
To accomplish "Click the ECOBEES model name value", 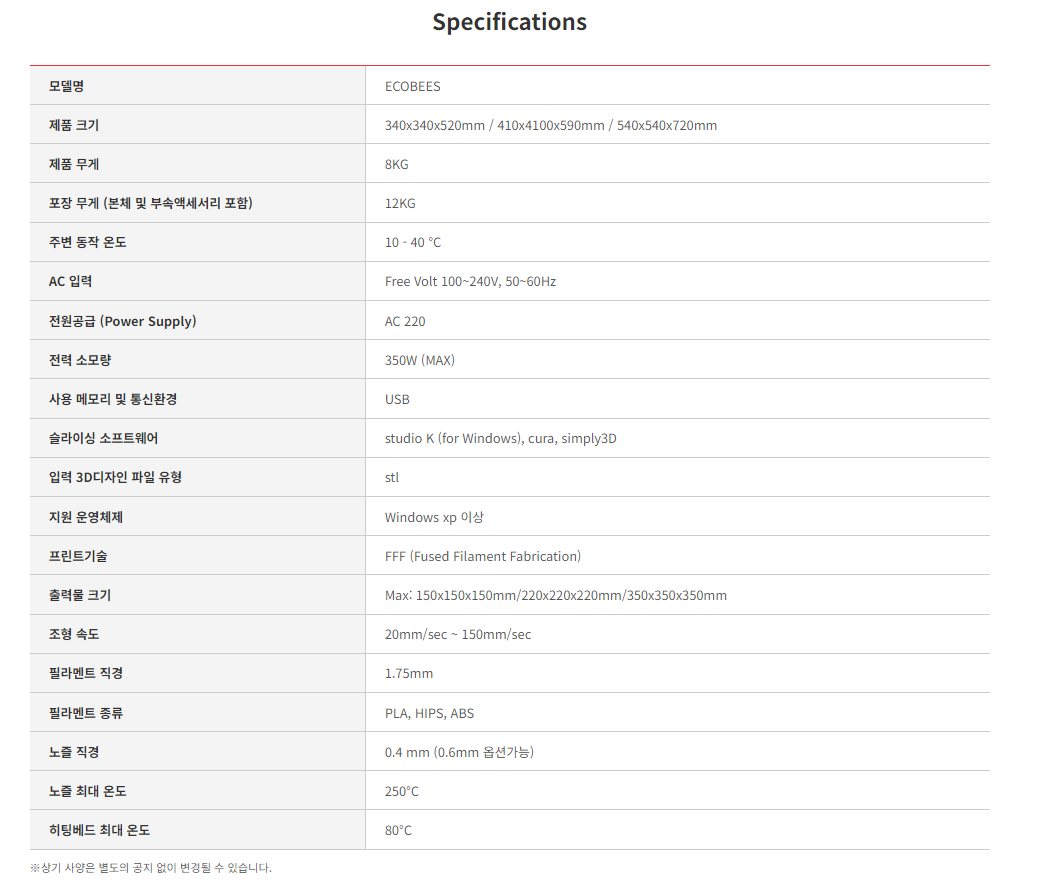I will tap(412, 86).
